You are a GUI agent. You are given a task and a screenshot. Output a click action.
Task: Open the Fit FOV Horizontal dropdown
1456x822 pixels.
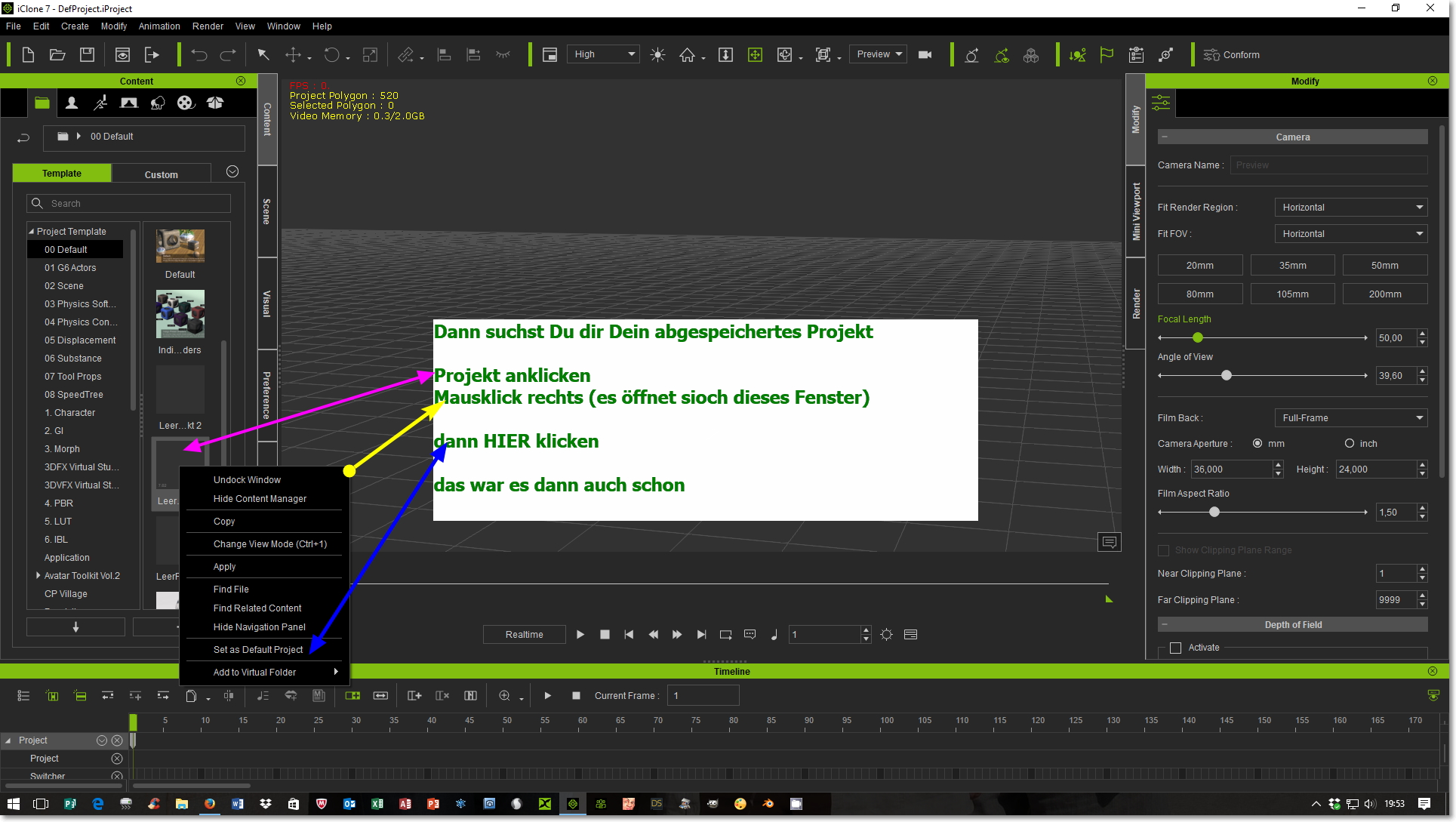click(1351, 234)
